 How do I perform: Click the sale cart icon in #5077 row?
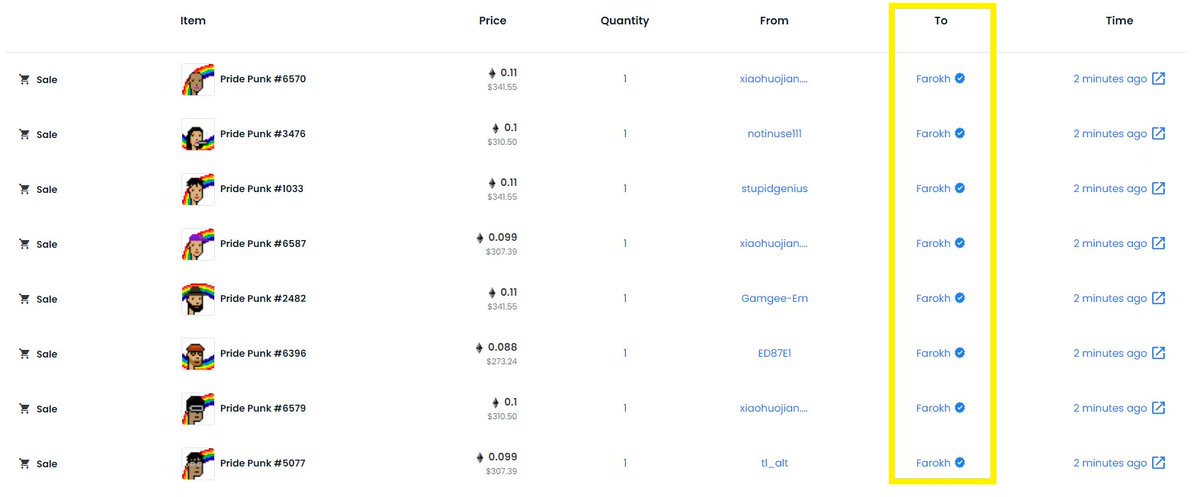(24, 465)
